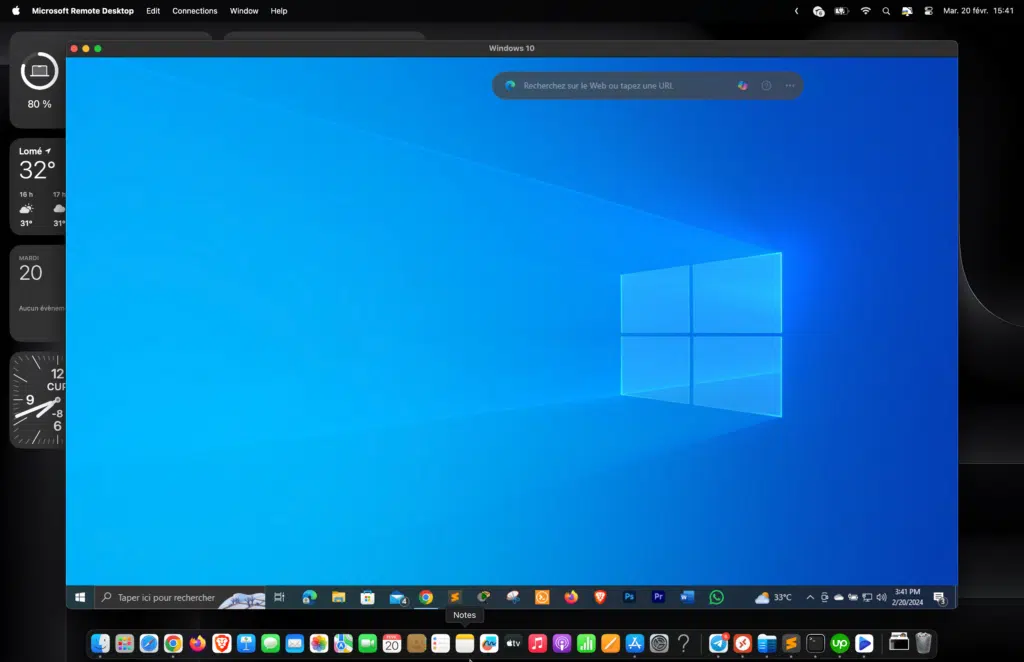
Task: Open the Windows notification center
Action: [940, 598]
